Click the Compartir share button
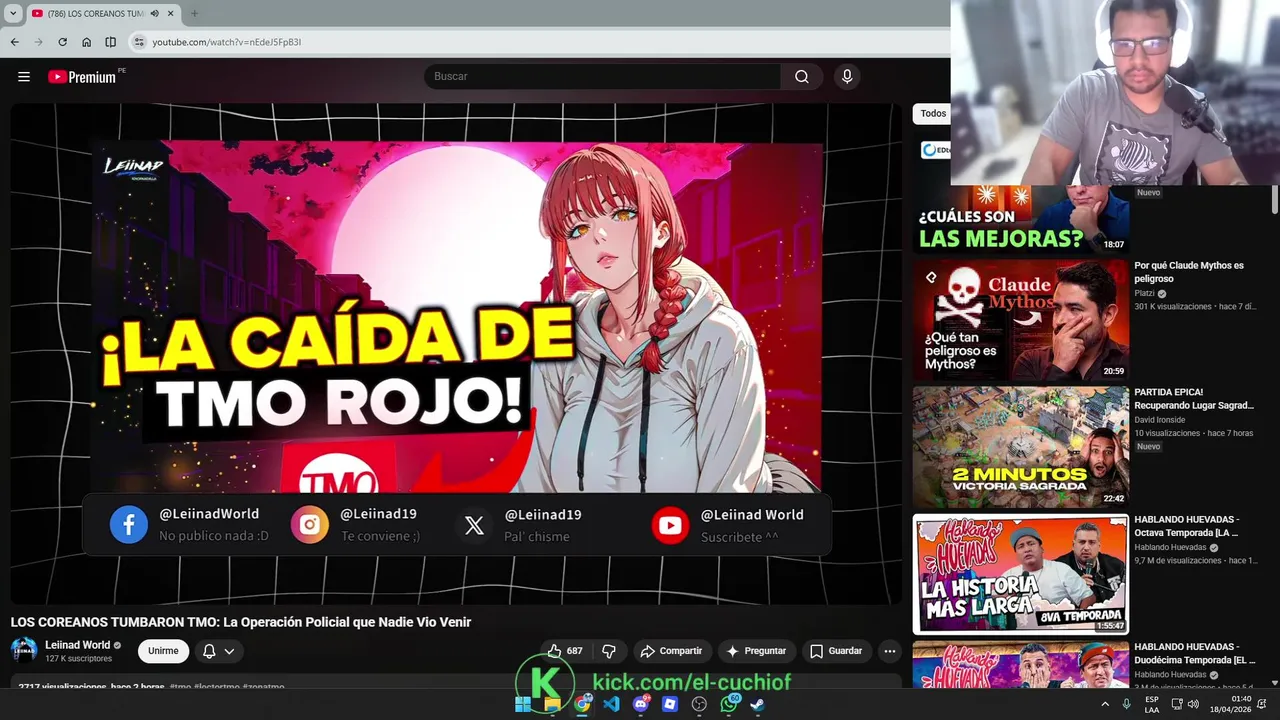Screen dimensions: 1280x720 click(x=671, y=651)
